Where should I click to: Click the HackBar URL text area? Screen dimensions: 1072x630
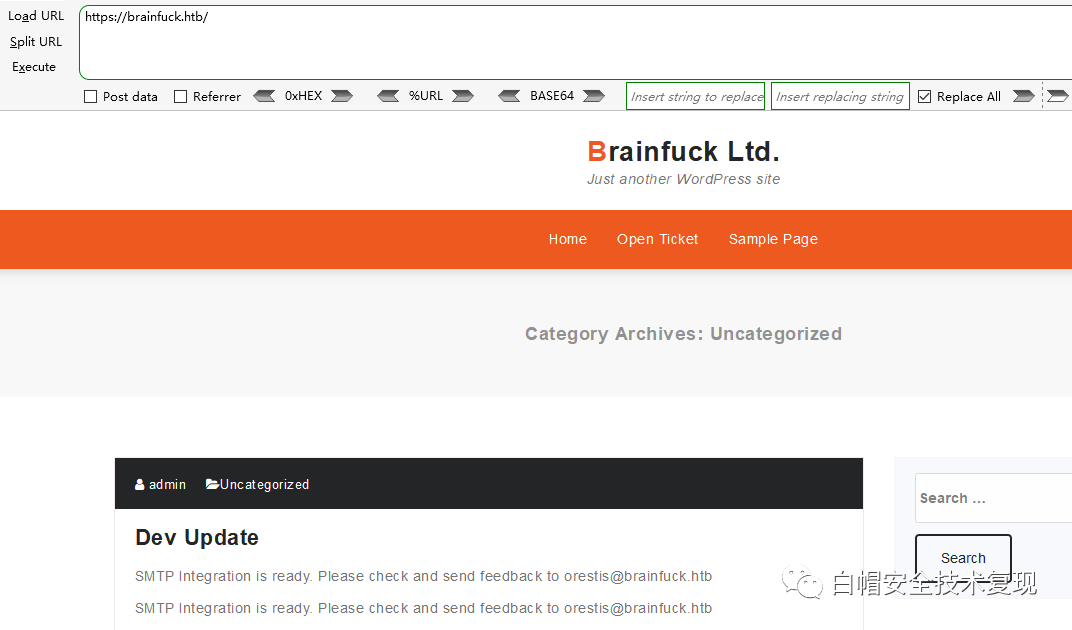pyautogui.click(x=576, y=42)
